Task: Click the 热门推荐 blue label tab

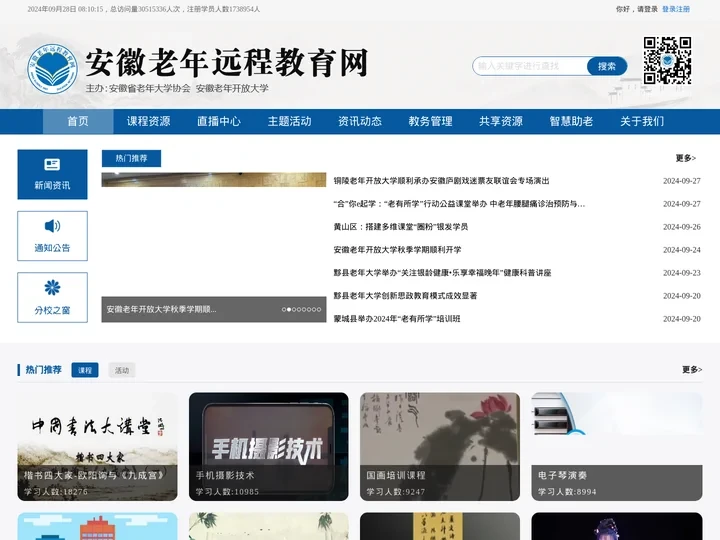Action: point(131,158)
